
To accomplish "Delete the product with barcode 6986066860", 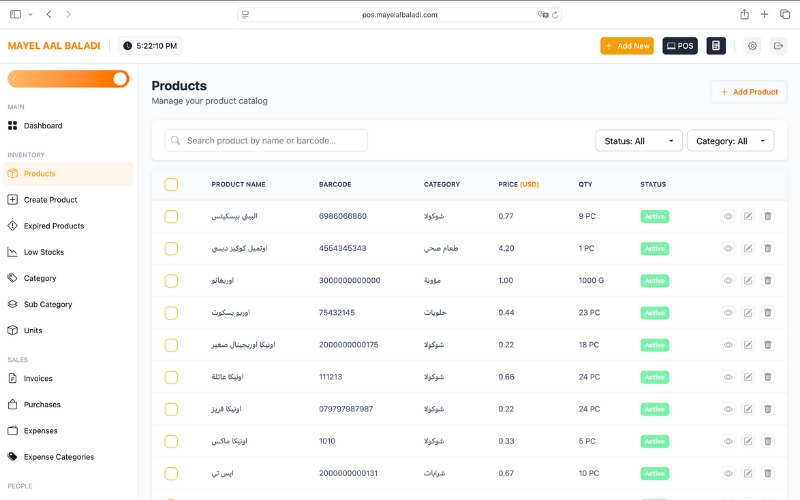I will coord(767,216).
